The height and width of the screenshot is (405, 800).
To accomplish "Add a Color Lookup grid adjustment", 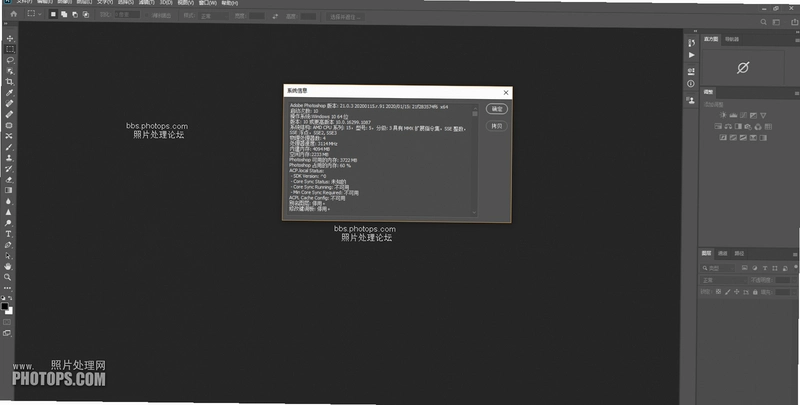I will coord(768,126).
